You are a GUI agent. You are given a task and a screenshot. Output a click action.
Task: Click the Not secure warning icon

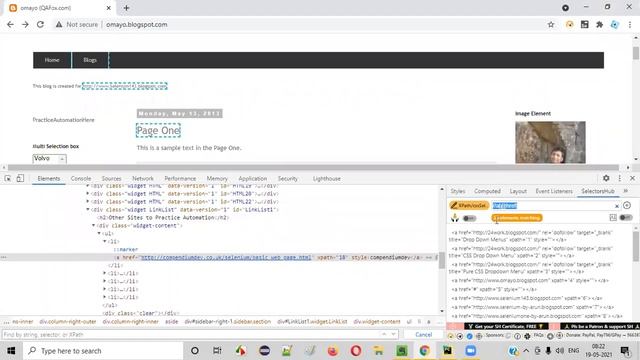59,24
